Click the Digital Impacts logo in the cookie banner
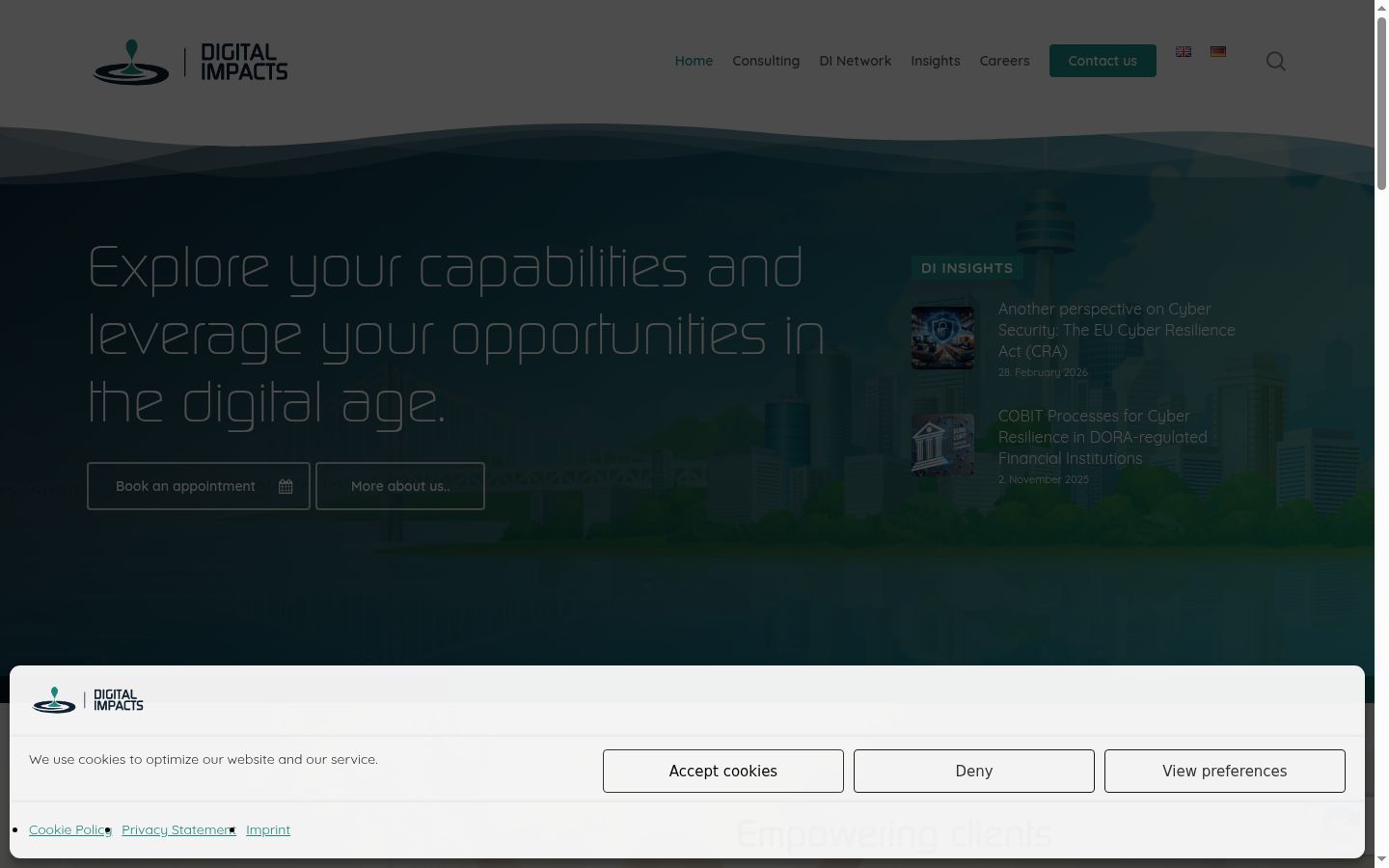Viewport: 1389px width, 868px height. click(88, 700)
